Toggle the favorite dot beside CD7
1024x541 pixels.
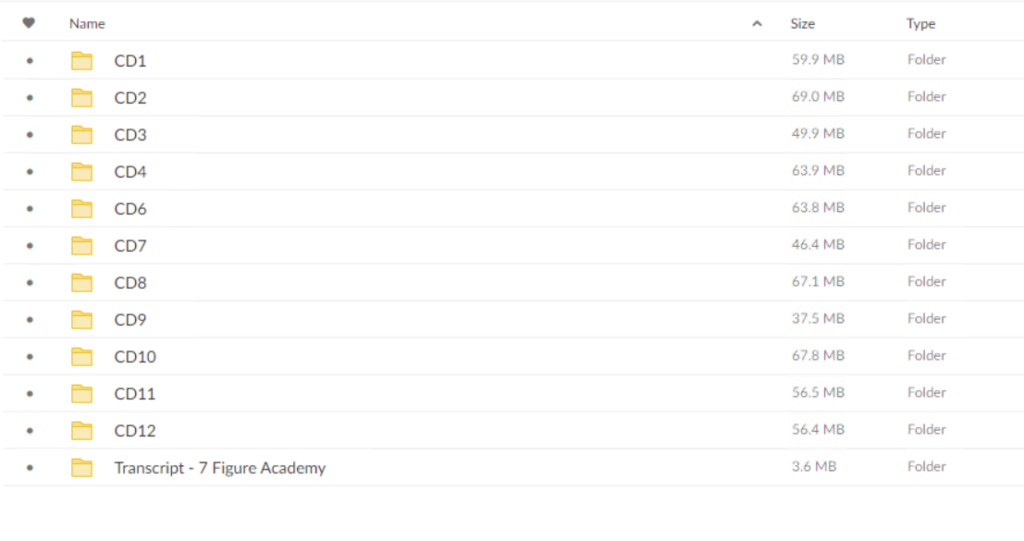pos(29,246)
